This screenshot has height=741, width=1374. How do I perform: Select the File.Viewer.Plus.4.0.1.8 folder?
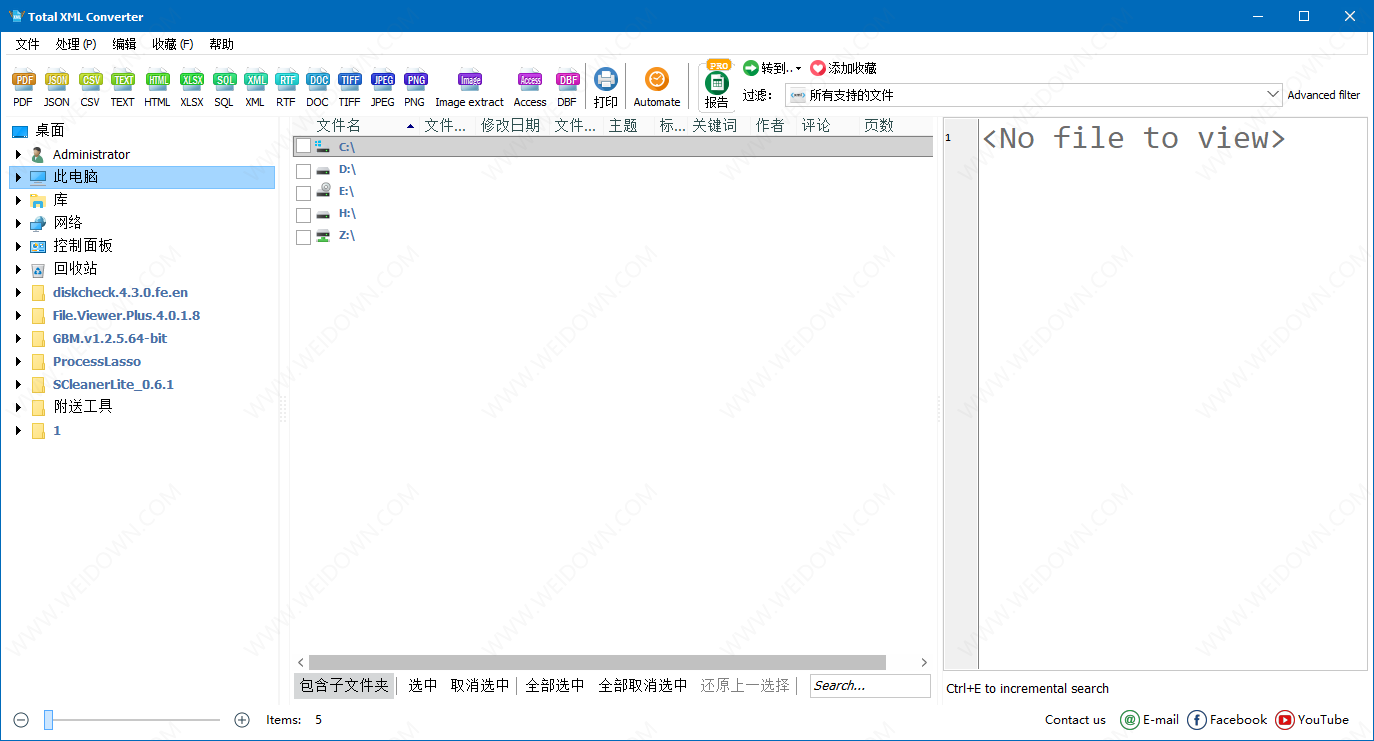click(x=126, y=316)
